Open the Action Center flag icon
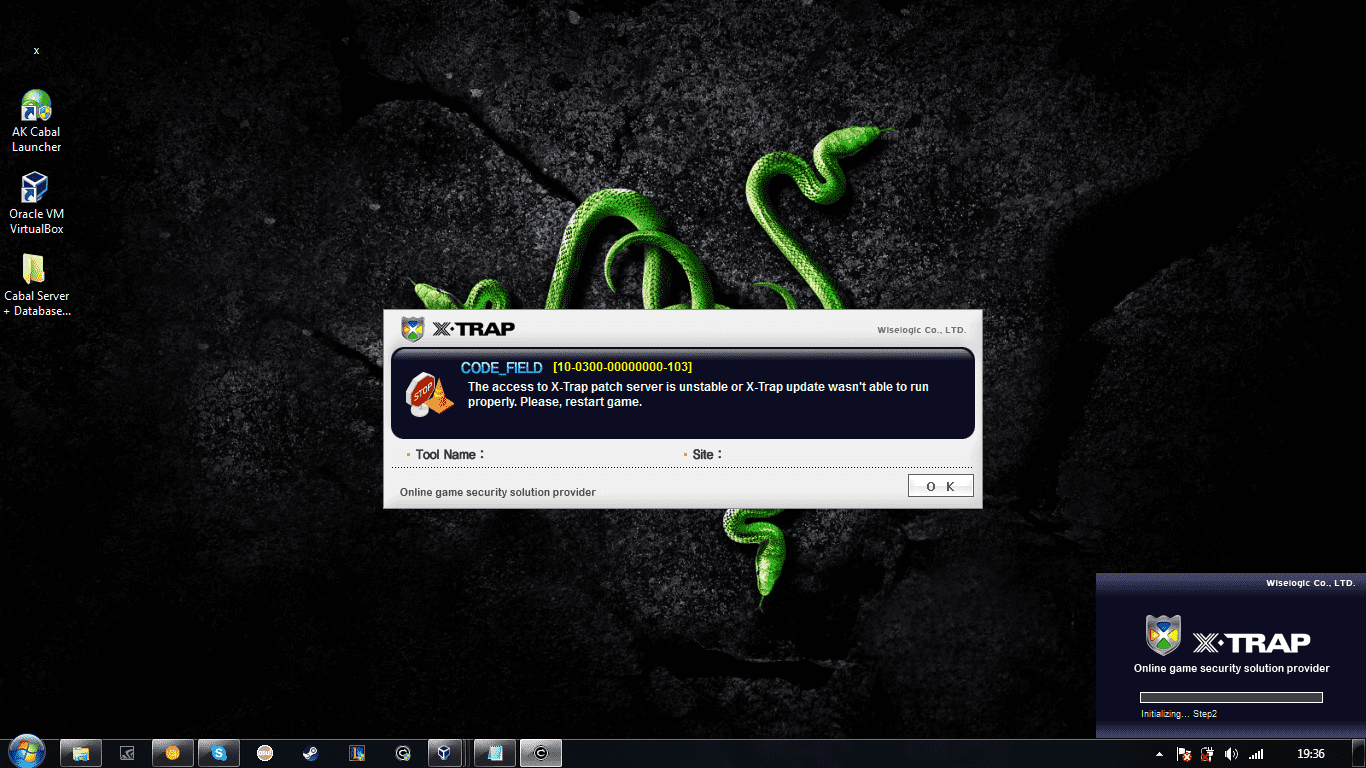1366x768 pixels. pos(1184,754)
